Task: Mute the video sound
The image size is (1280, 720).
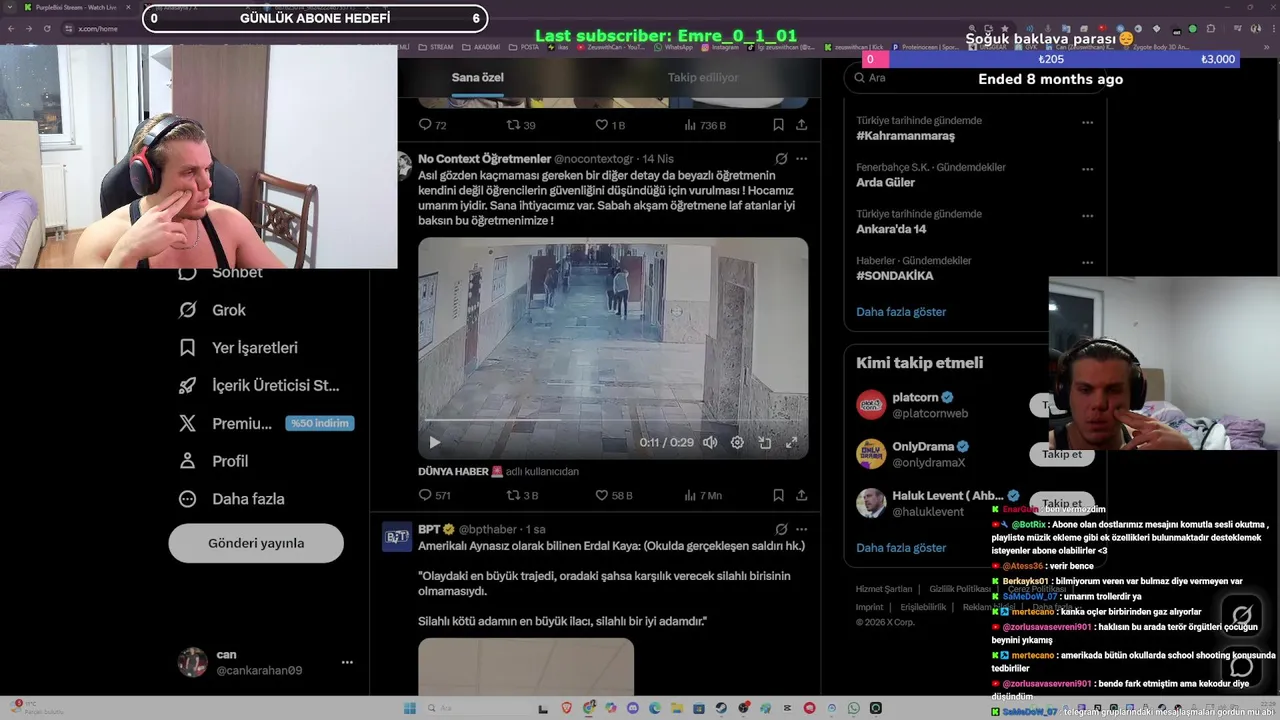Action: (710, 442)
